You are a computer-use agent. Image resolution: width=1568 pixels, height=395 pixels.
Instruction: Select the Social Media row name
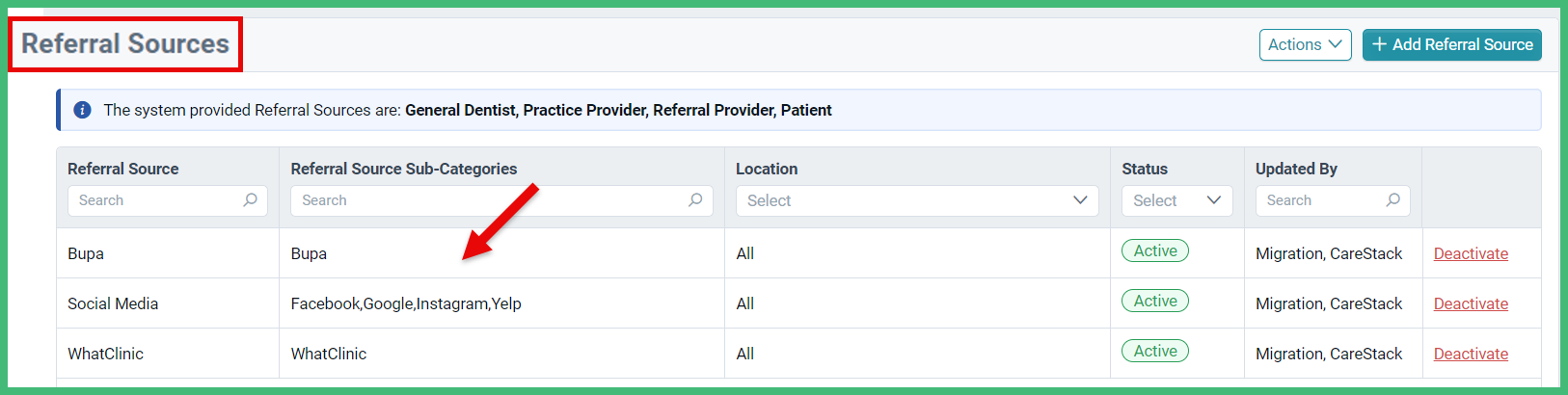113,303
